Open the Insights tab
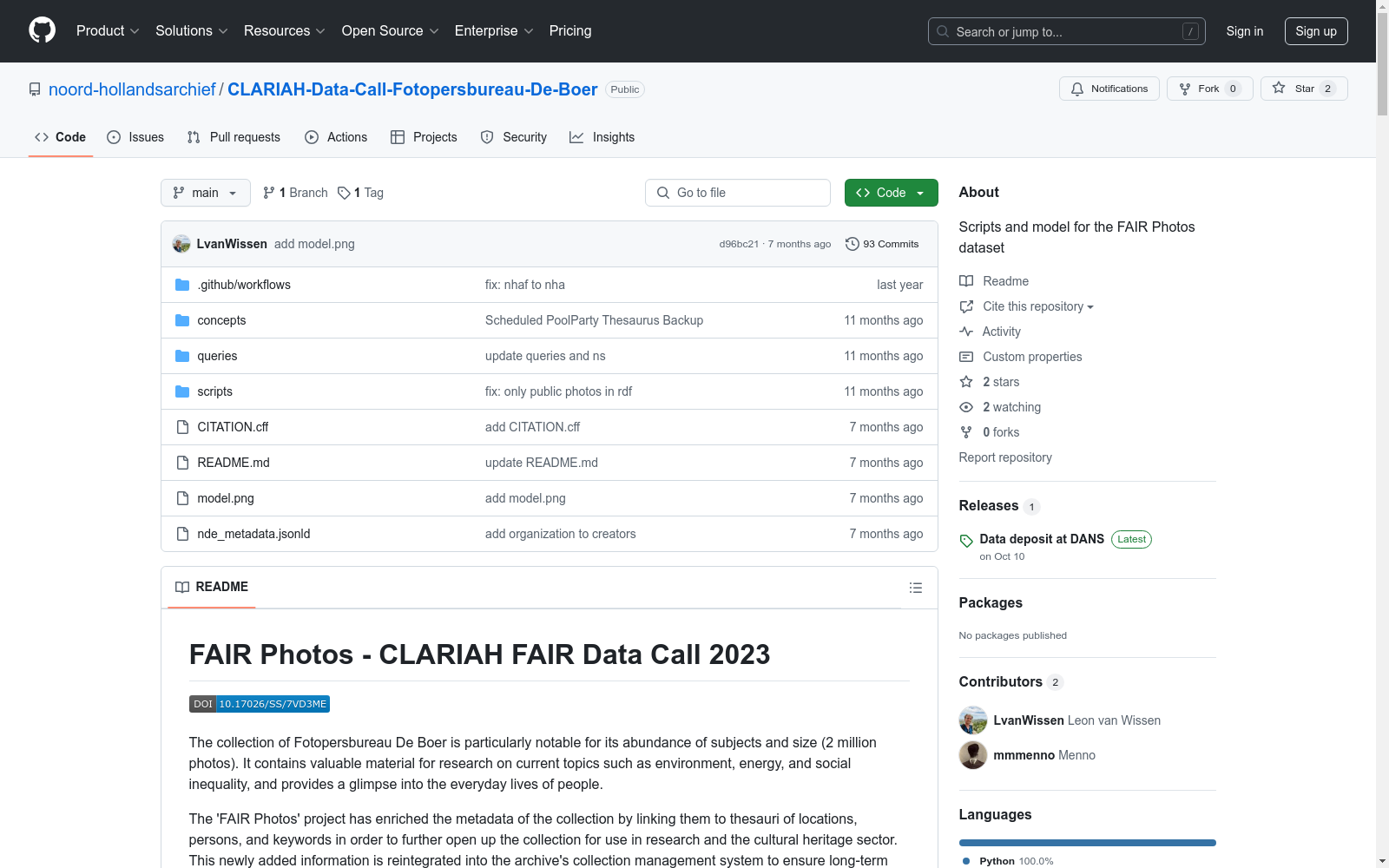The width and height of the screenshot is (1389, 868). point(602,137)
